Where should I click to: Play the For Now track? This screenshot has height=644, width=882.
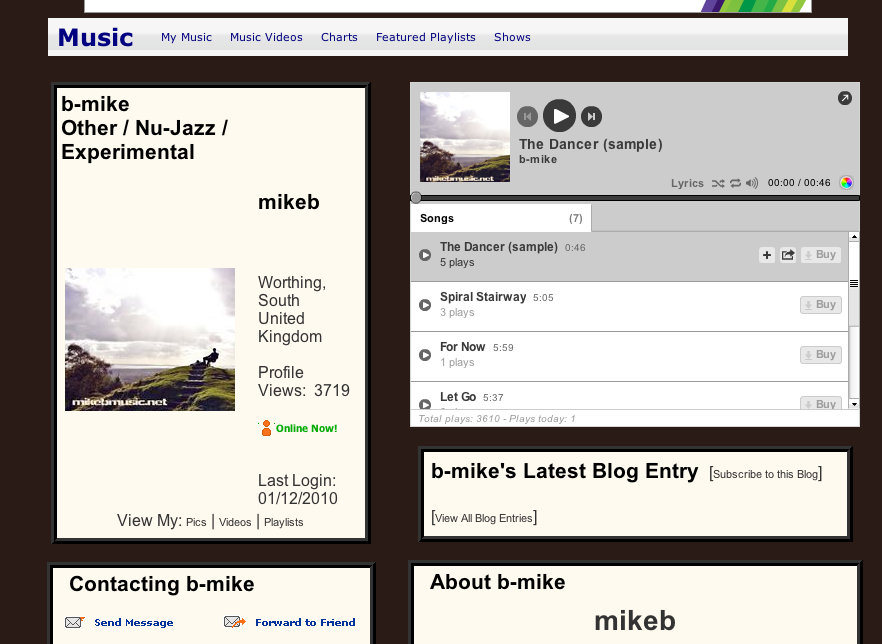pos(425,355)
